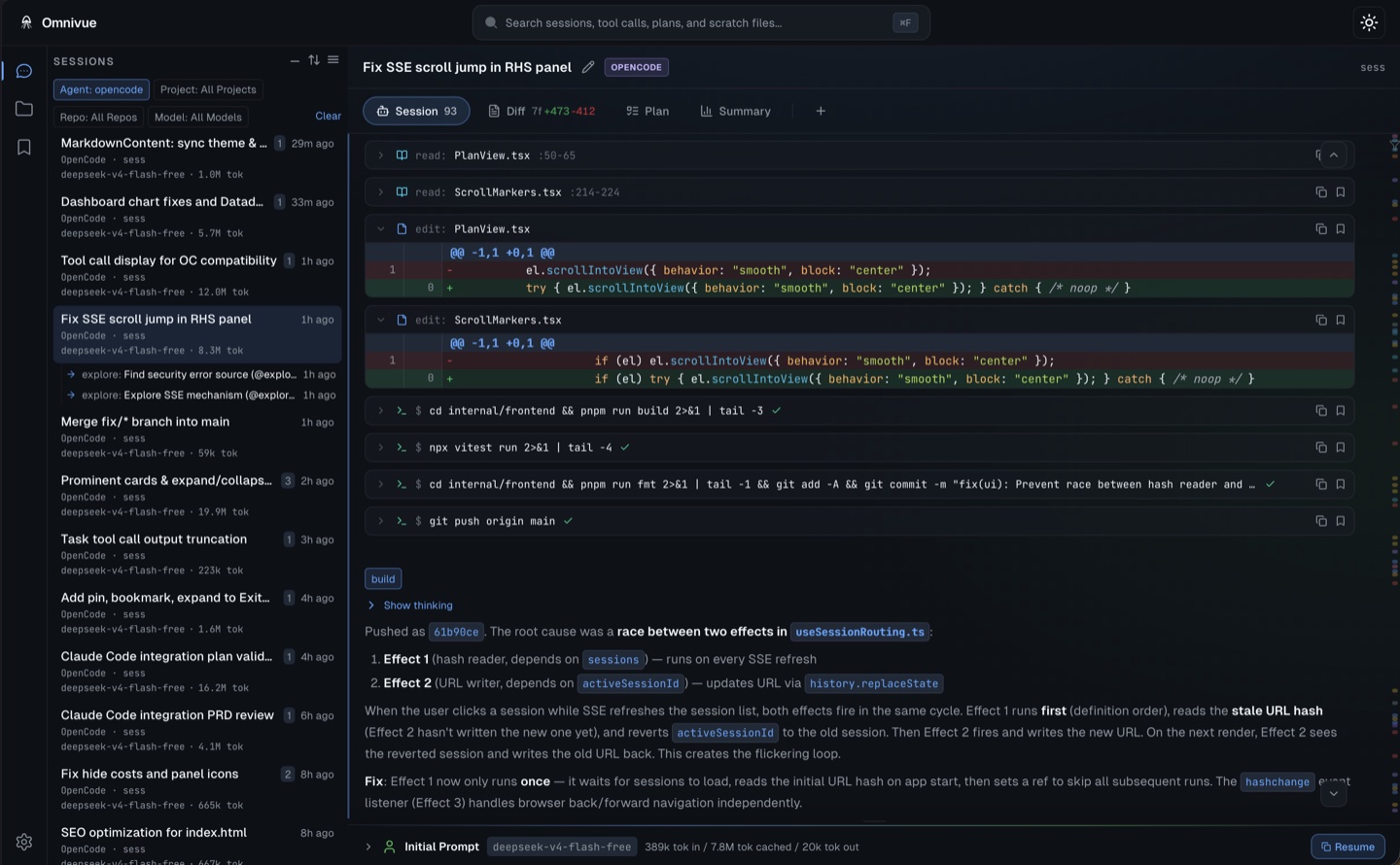Add a new tab with plus icon
The image size is (1400, 865).
click(821, 111)
